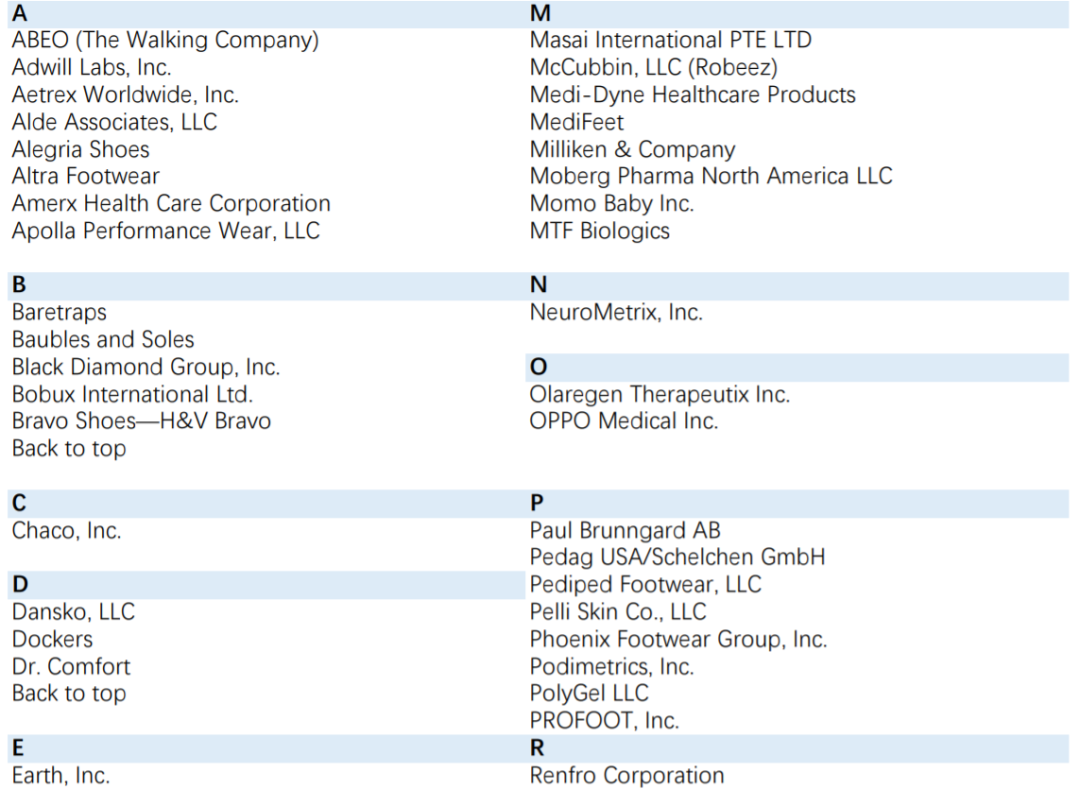The image size is (1080, 806).
Task: Open Baubles and Soles listing
Action: click(103, 340)
